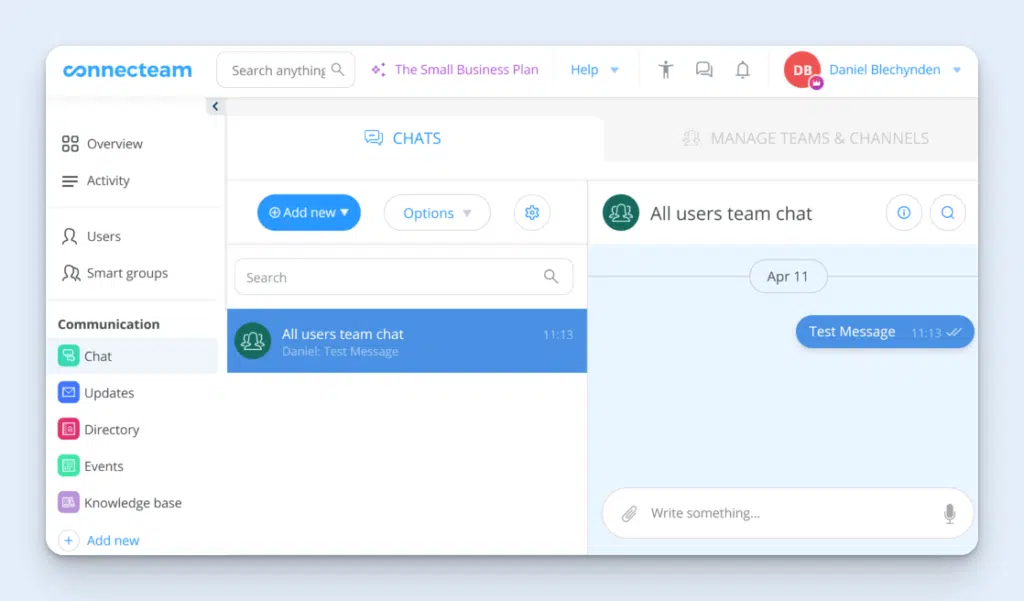
Task: Record a voice message with the microphone
Action: 949,514
